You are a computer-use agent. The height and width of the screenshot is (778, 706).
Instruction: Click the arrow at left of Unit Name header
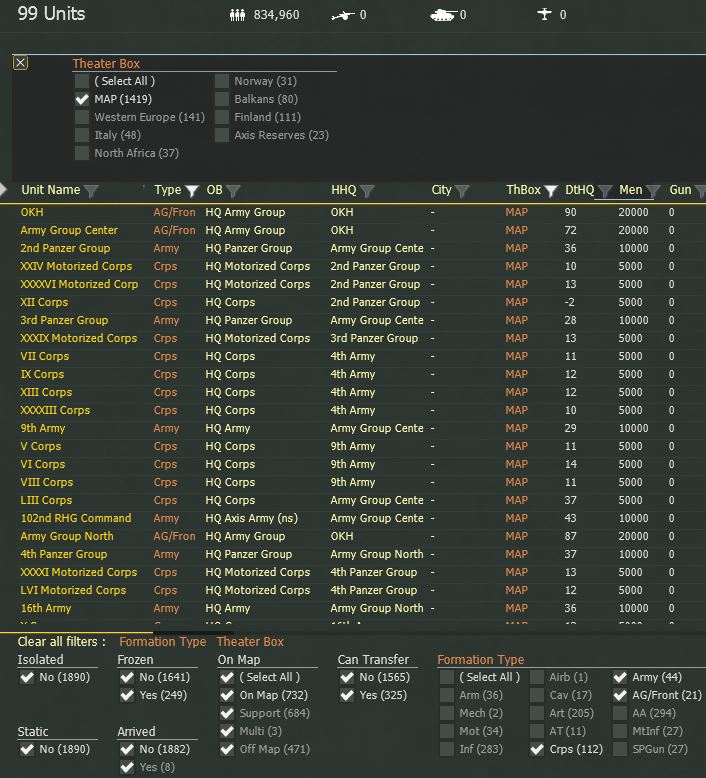pyautogui.click(x=3, y=190)
